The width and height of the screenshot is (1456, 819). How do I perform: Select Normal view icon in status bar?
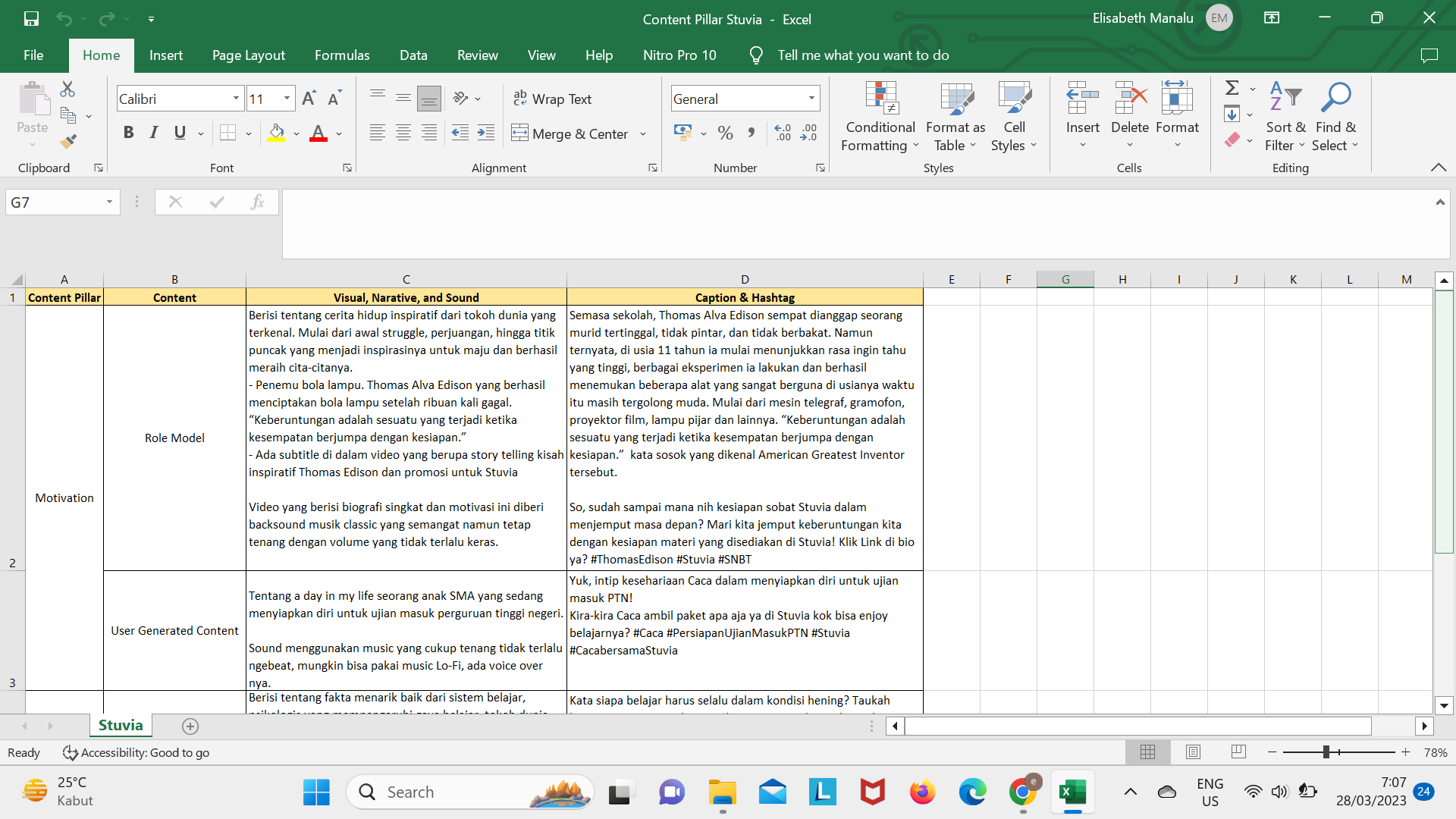tap(1147, 752)
